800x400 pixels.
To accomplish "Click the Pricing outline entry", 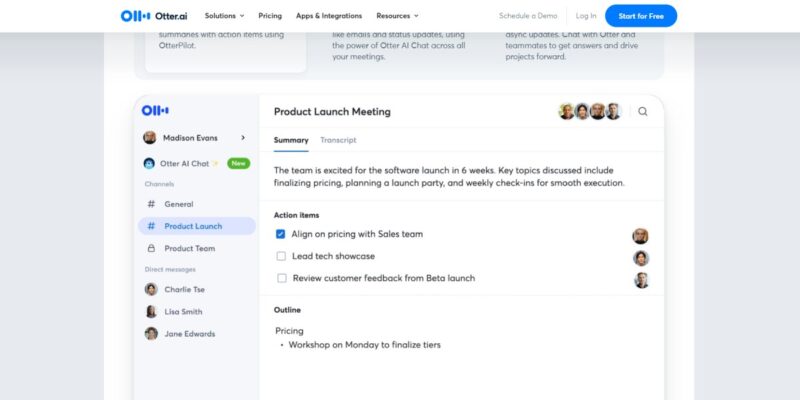I will point(289,331).
